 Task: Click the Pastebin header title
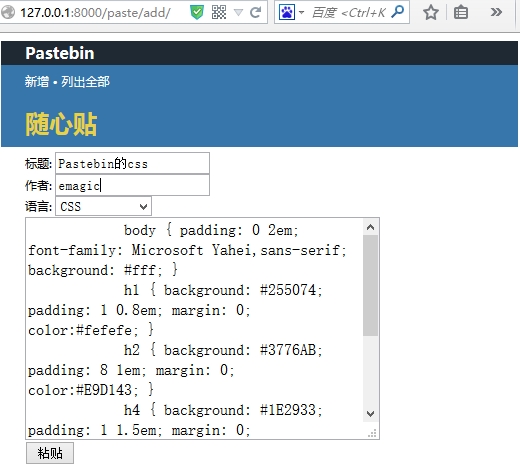(60, 53)
